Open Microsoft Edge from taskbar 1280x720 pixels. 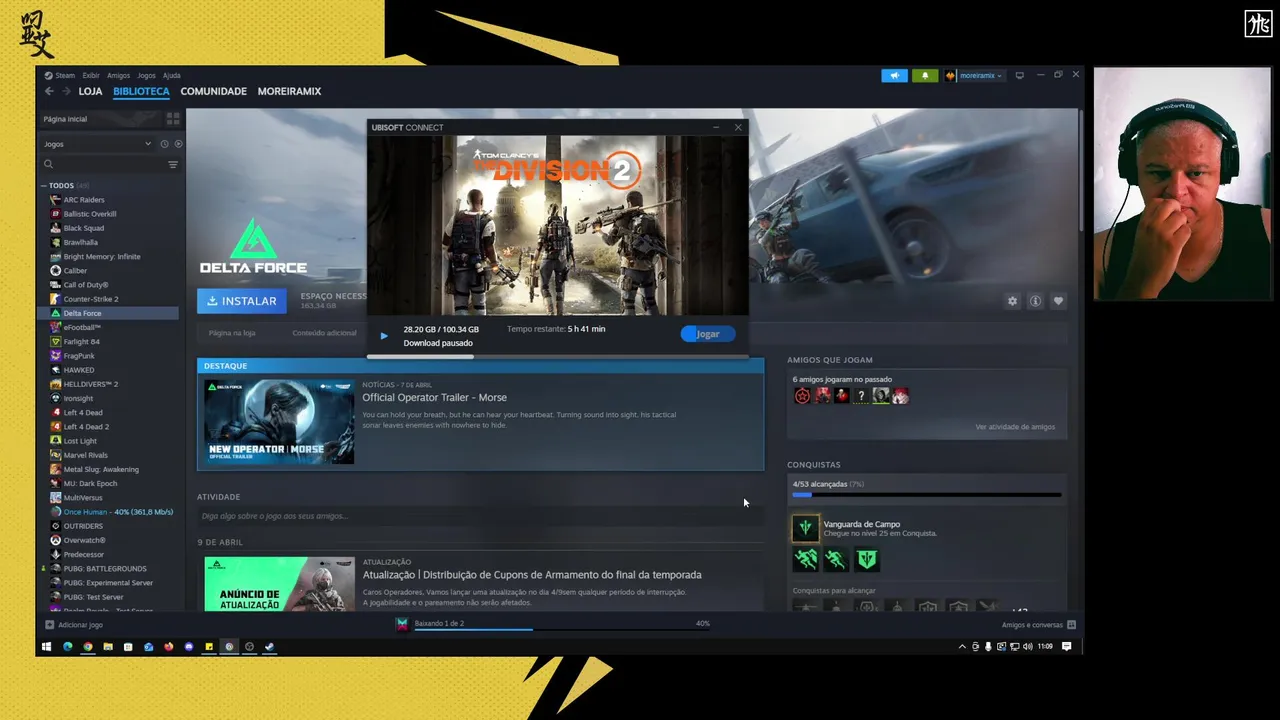[68, 647]
